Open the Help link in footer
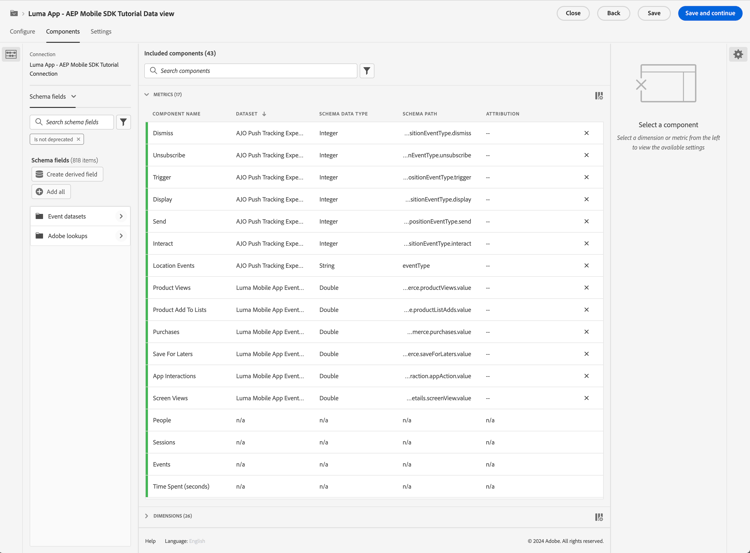This screenshot has height=553, width=750. (150, 541)
